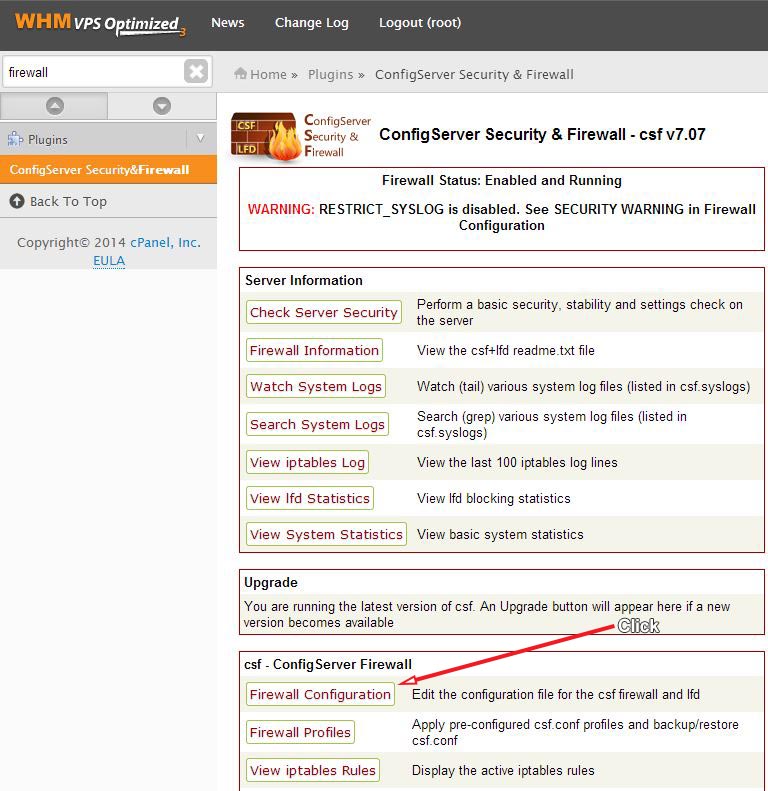Click the Watch System Logs button
The image size is (768, 791).
tap(316, 386)
